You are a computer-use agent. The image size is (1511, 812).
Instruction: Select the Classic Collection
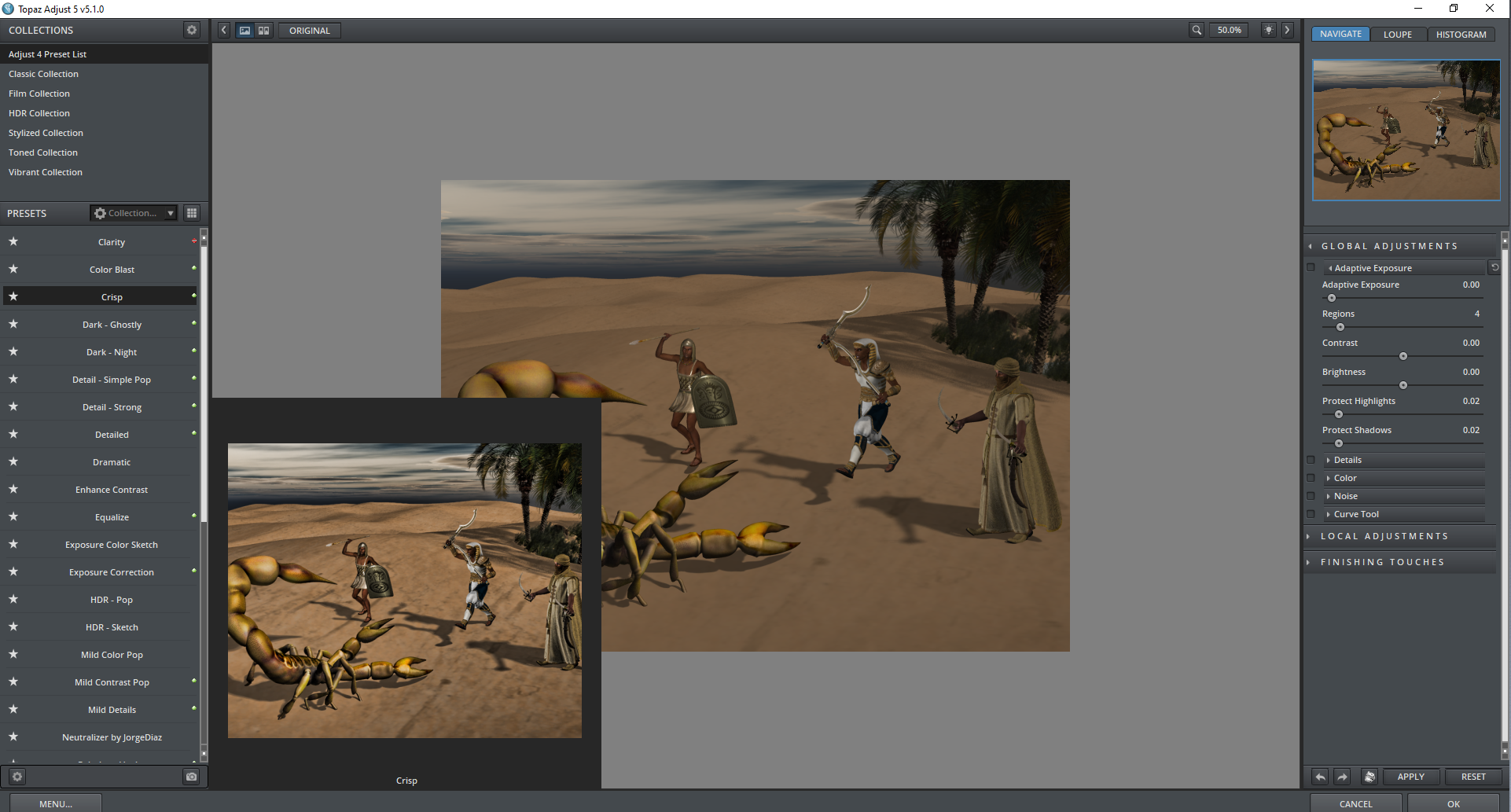tap(104, 74)
